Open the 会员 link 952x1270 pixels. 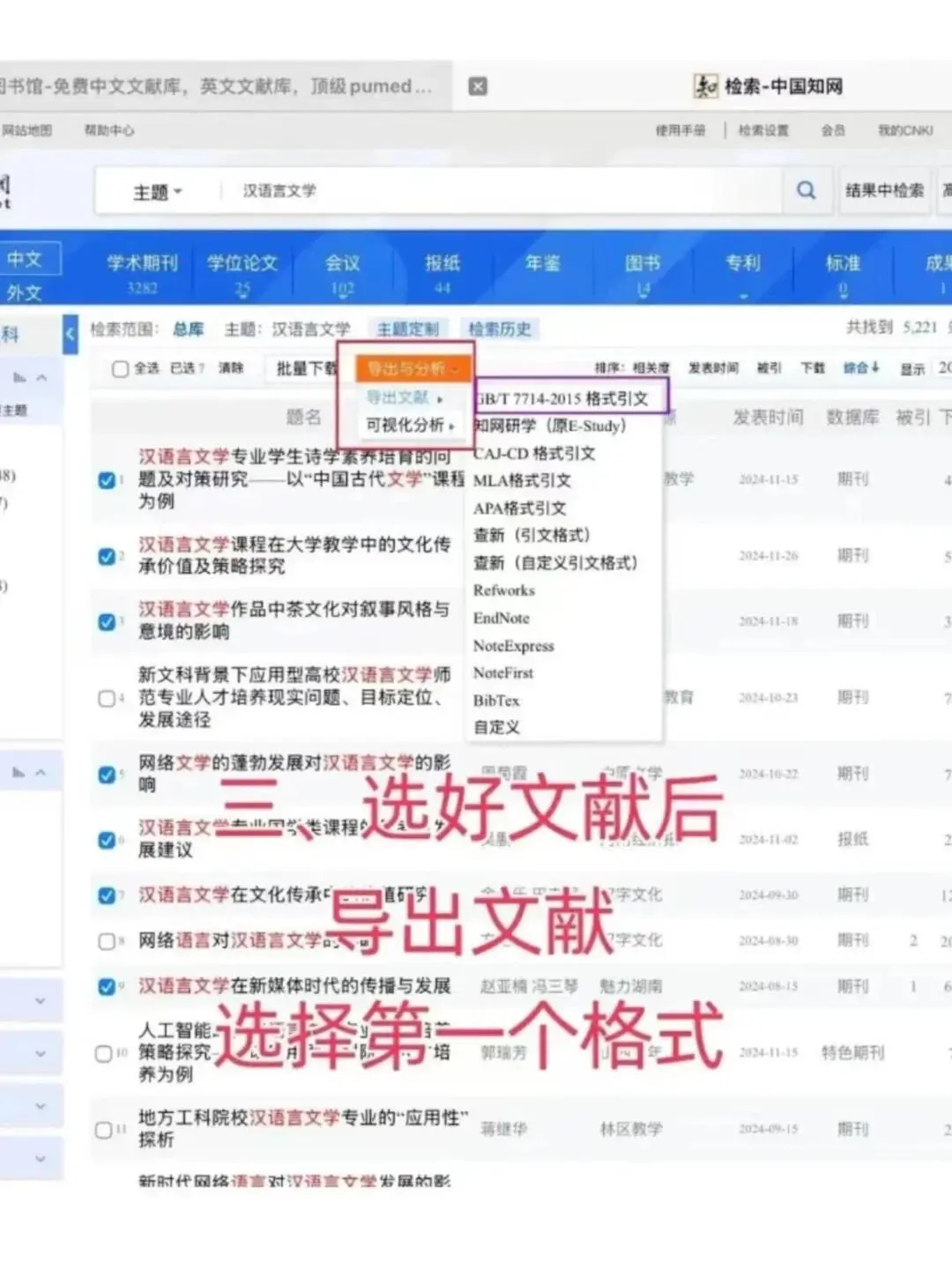point(833,130)
